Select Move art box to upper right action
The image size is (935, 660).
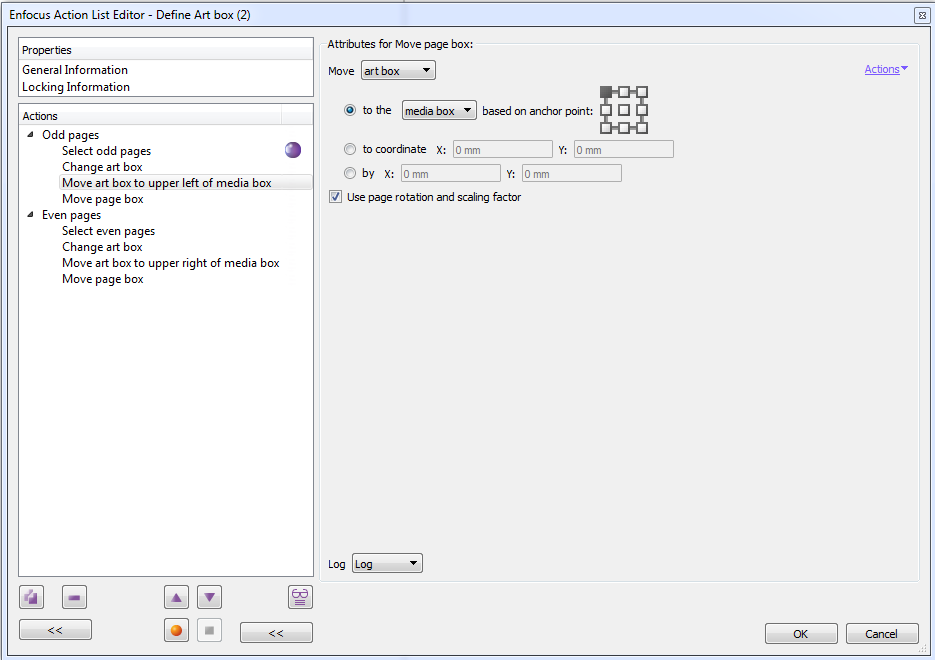pos(171,263)
